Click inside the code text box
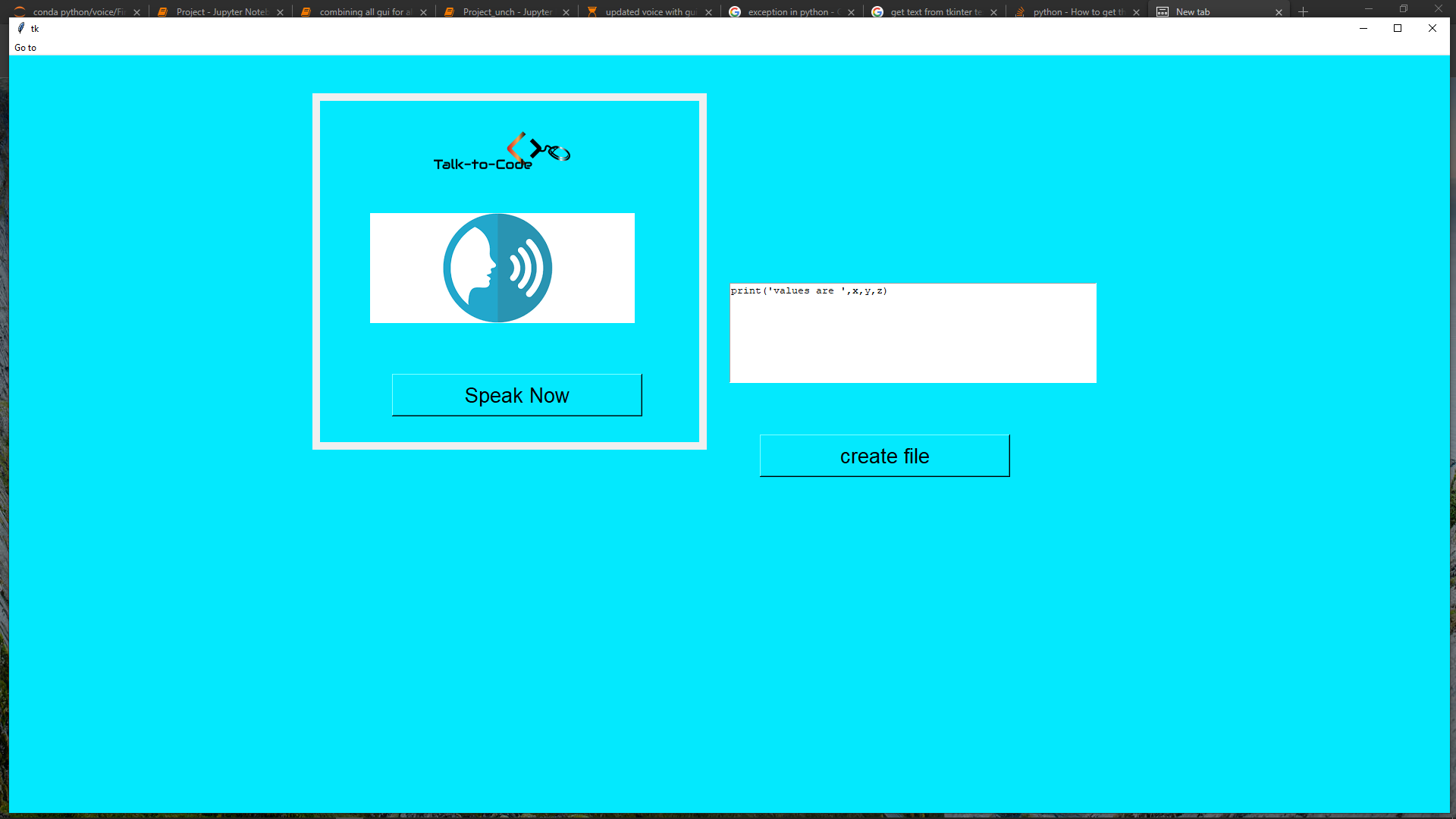The image size is (1456, 819). (x=912, y=334)
